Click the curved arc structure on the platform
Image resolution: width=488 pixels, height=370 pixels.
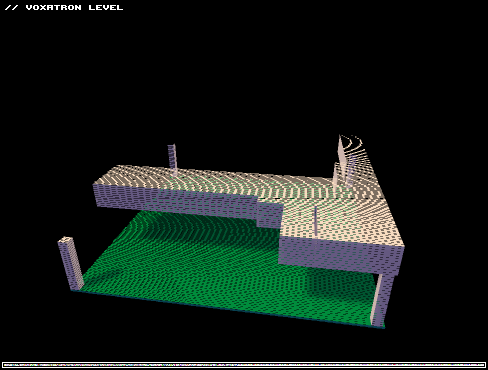(358, 157)
